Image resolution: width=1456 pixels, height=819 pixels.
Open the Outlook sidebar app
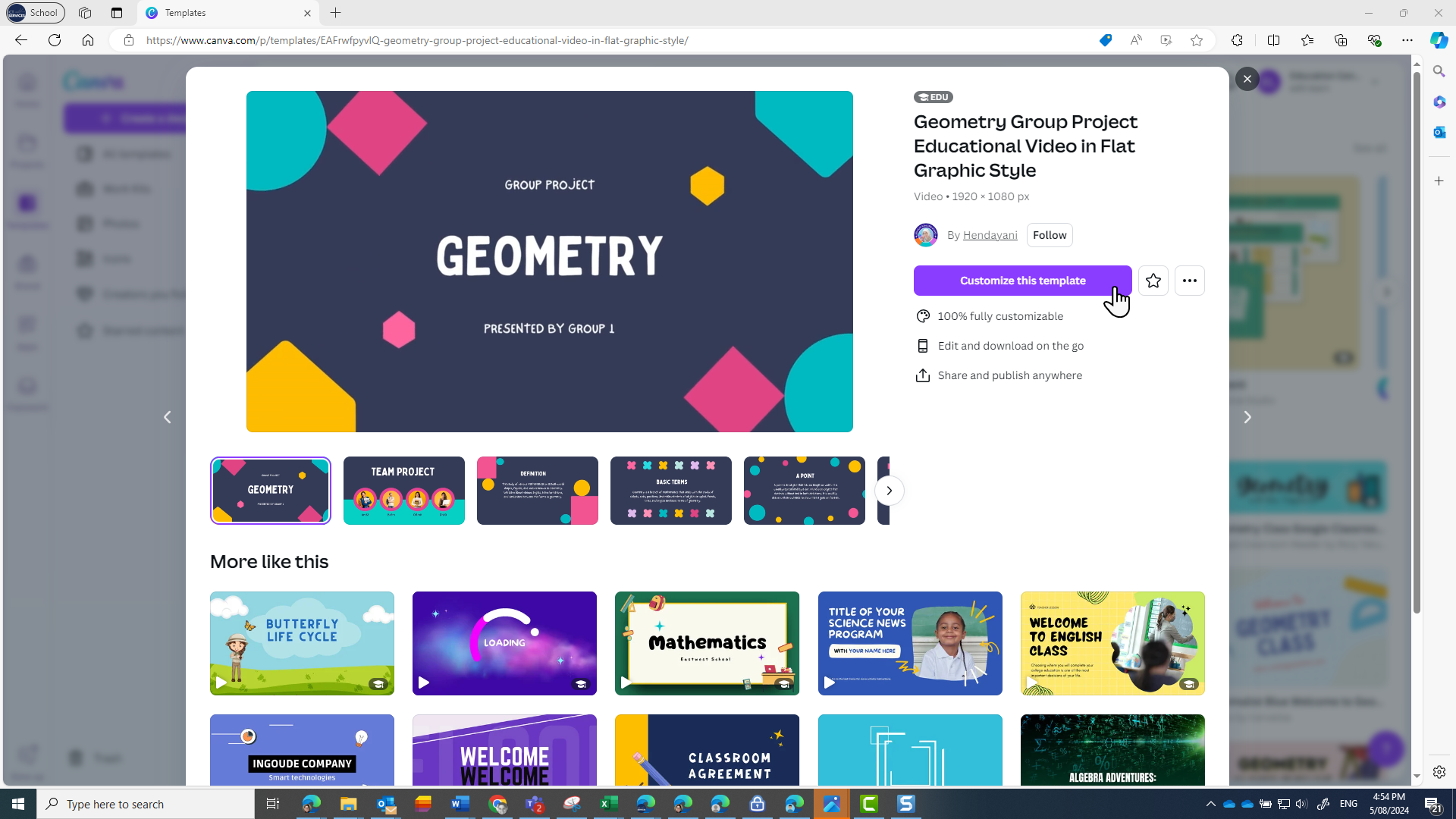(x=1439, y=132)
